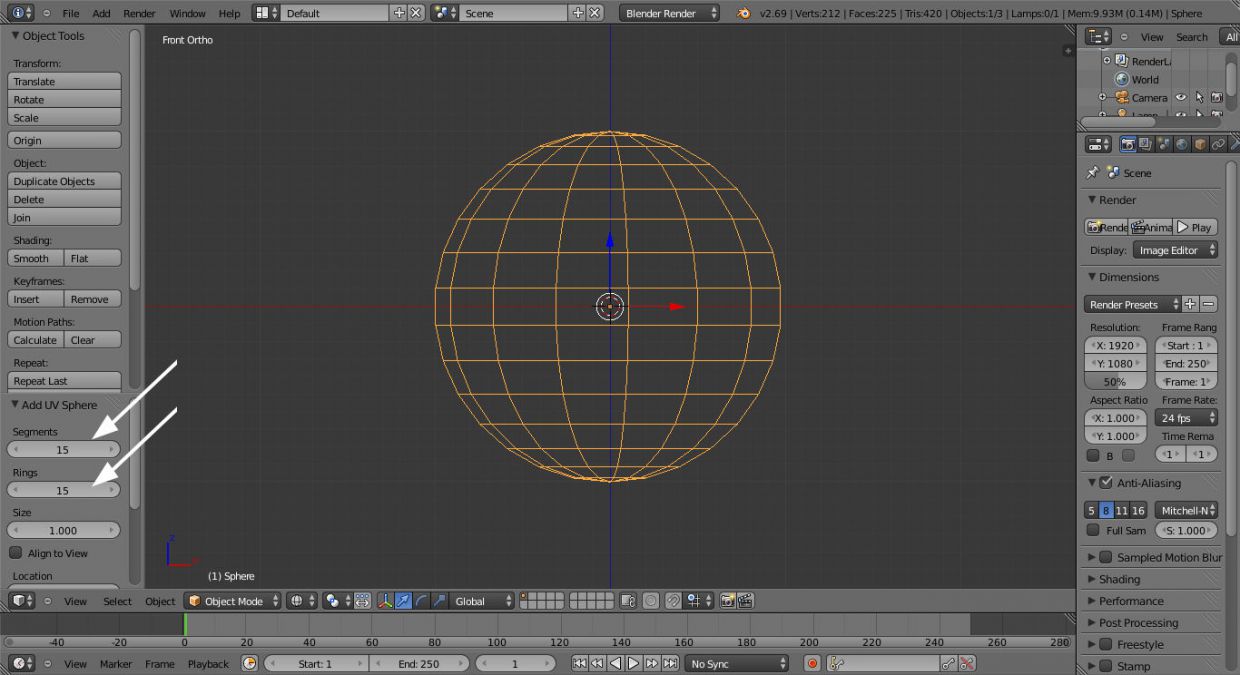Enable the Stamp checkbox
Viewport: 1240px width, 675px height.
tap(1106, 666)
